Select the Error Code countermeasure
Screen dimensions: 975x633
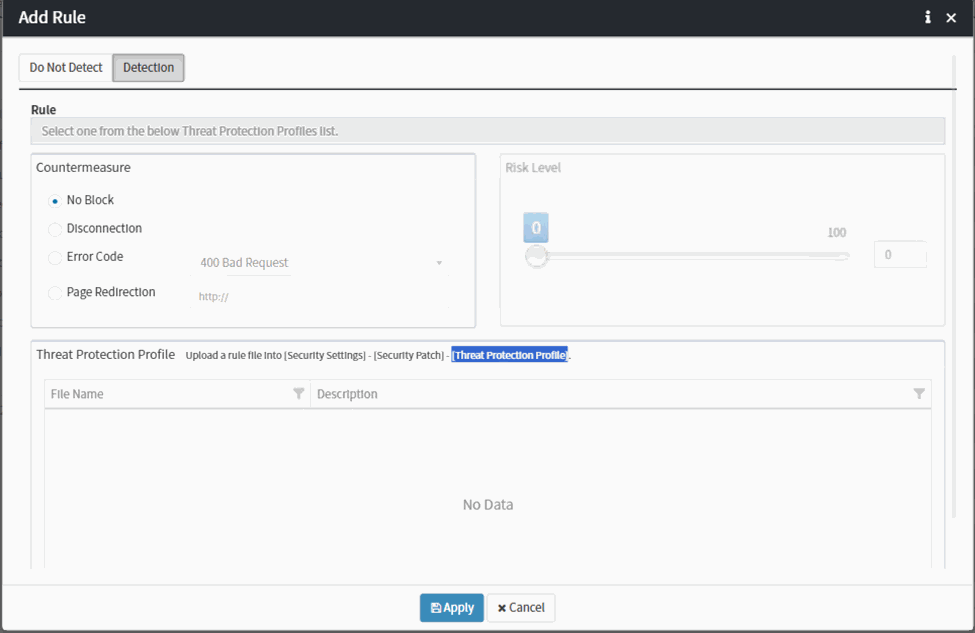[55, 257]
